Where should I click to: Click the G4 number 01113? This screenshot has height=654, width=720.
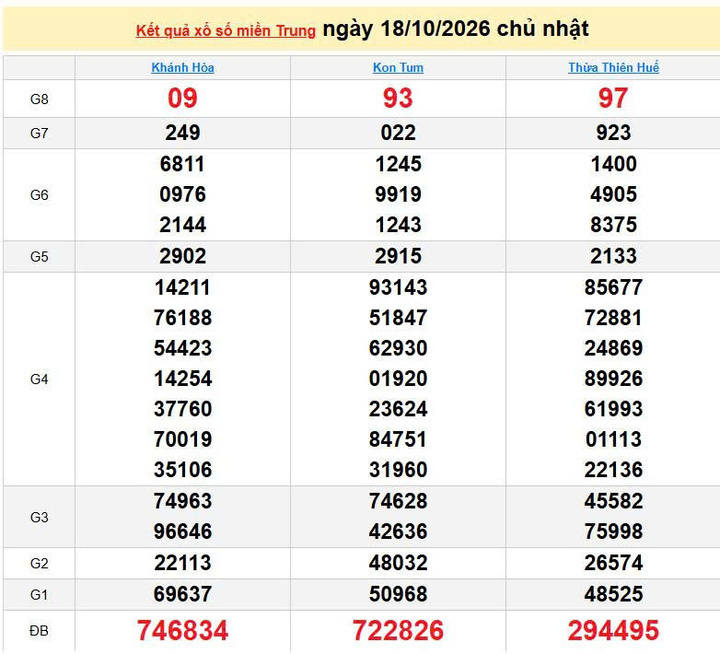613,439
